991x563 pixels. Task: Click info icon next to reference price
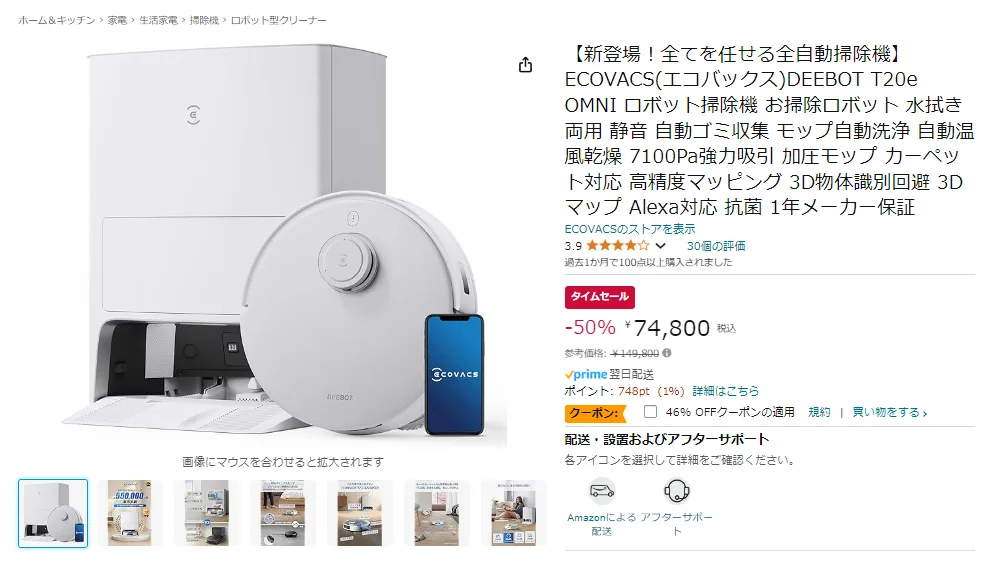point(667,353)
